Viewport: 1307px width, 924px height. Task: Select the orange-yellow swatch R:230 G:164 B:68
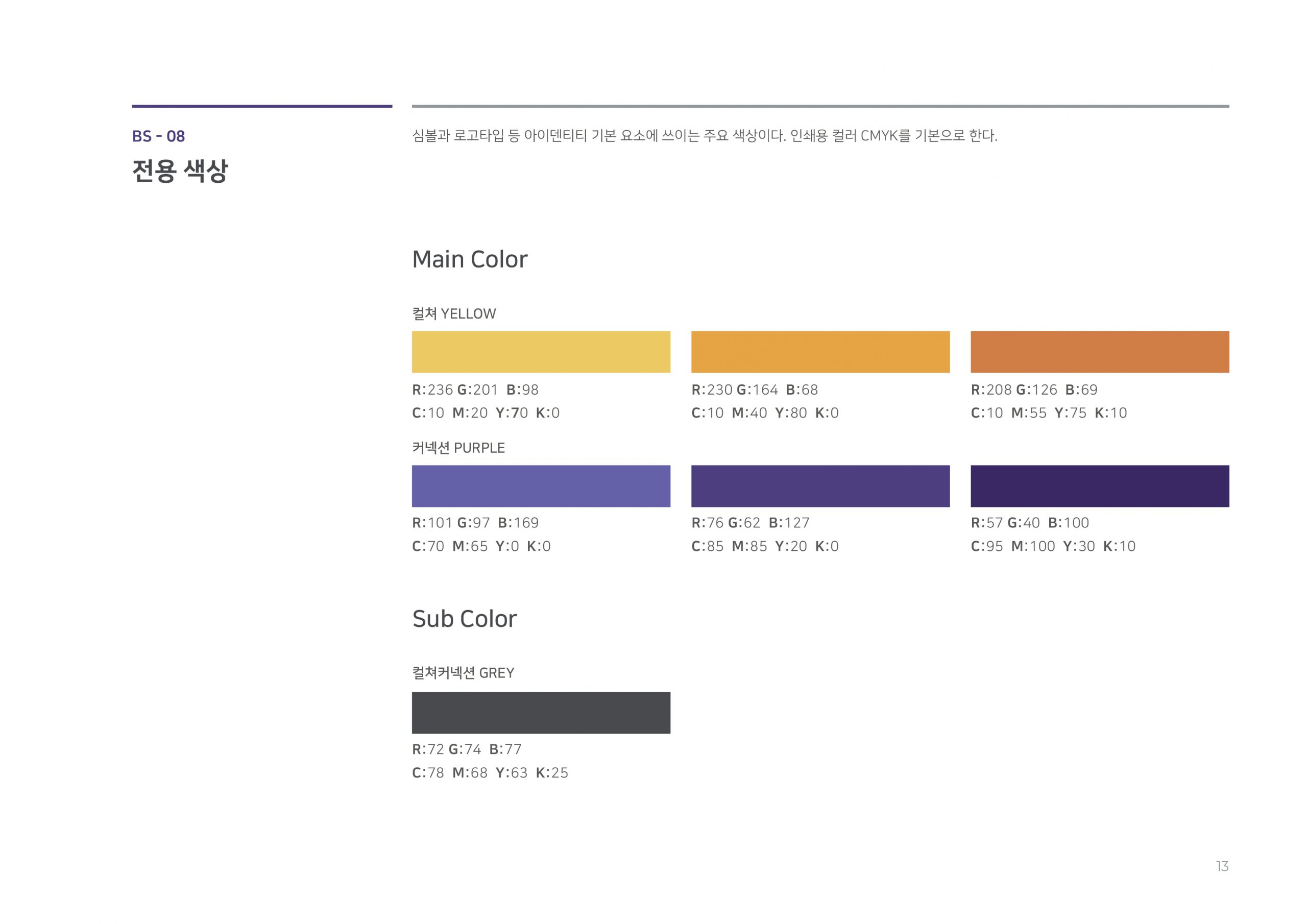[x=820, y=352]
